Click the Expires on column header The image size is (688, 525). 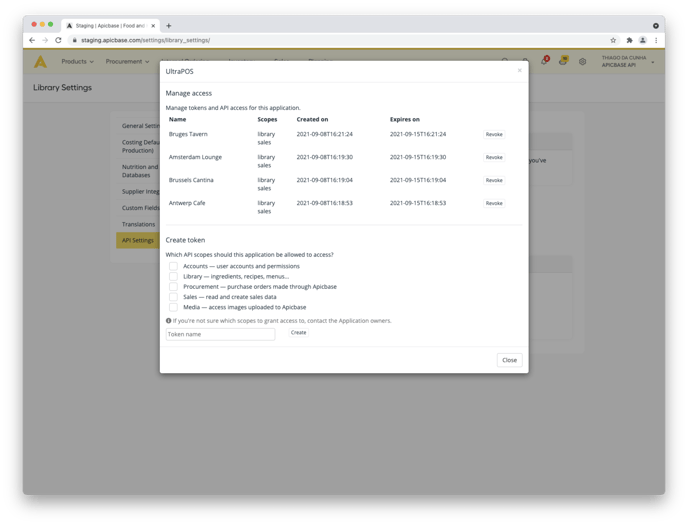[405, 119]
